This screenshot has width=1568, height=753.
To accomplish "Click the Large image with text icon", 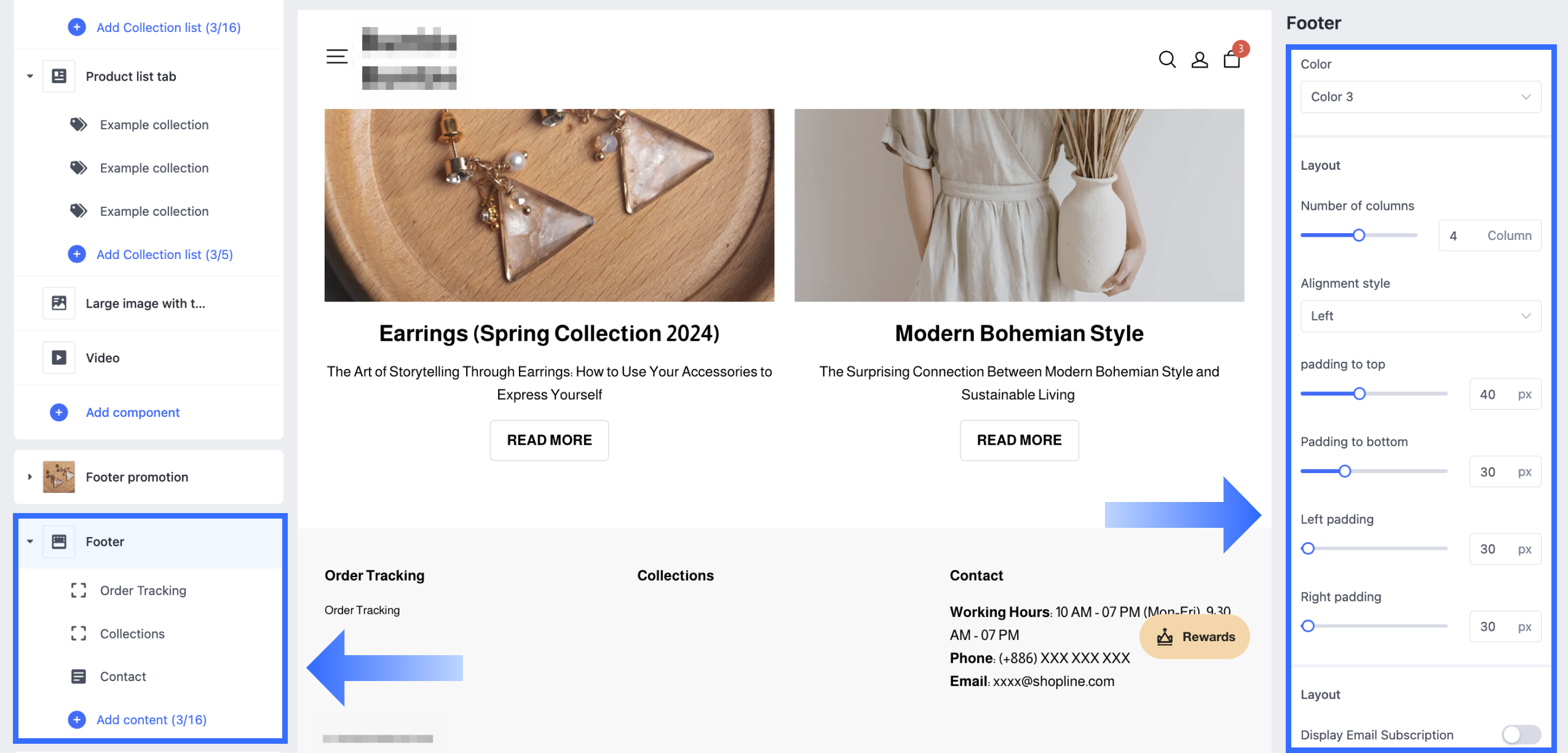I will [59, 303].
